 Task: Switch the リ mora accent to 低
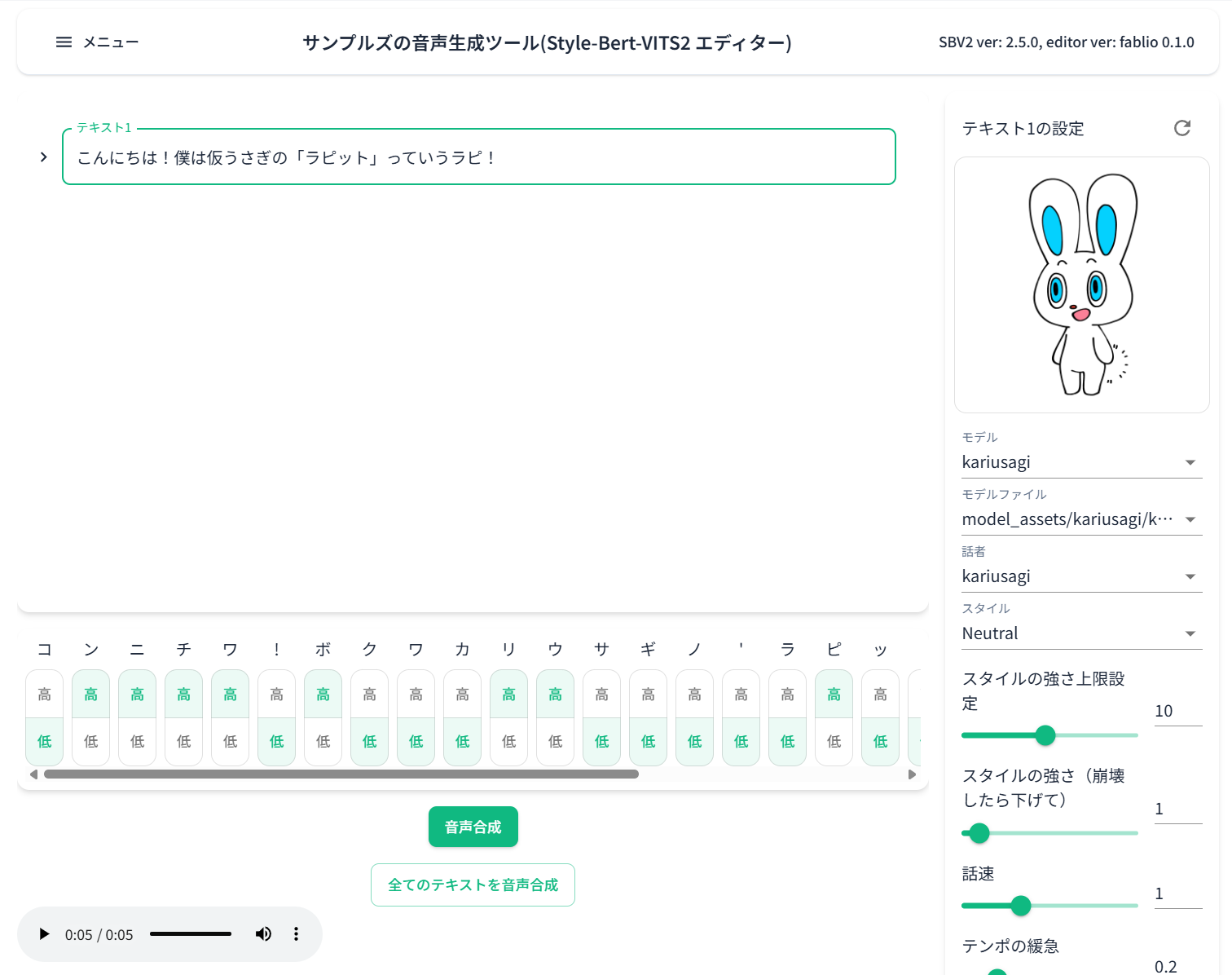(508, 741)
